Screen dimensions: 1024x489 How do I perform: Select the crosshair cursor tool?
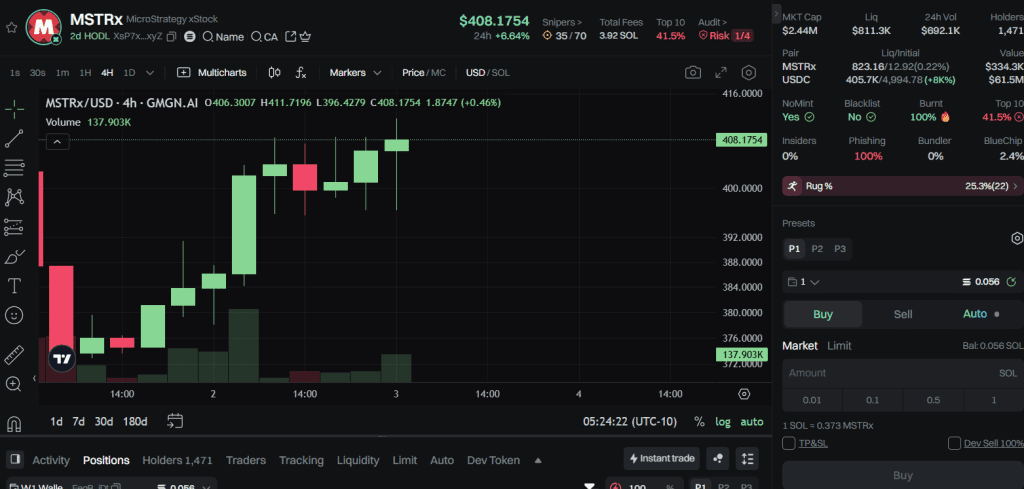click(x=14, y=109)
